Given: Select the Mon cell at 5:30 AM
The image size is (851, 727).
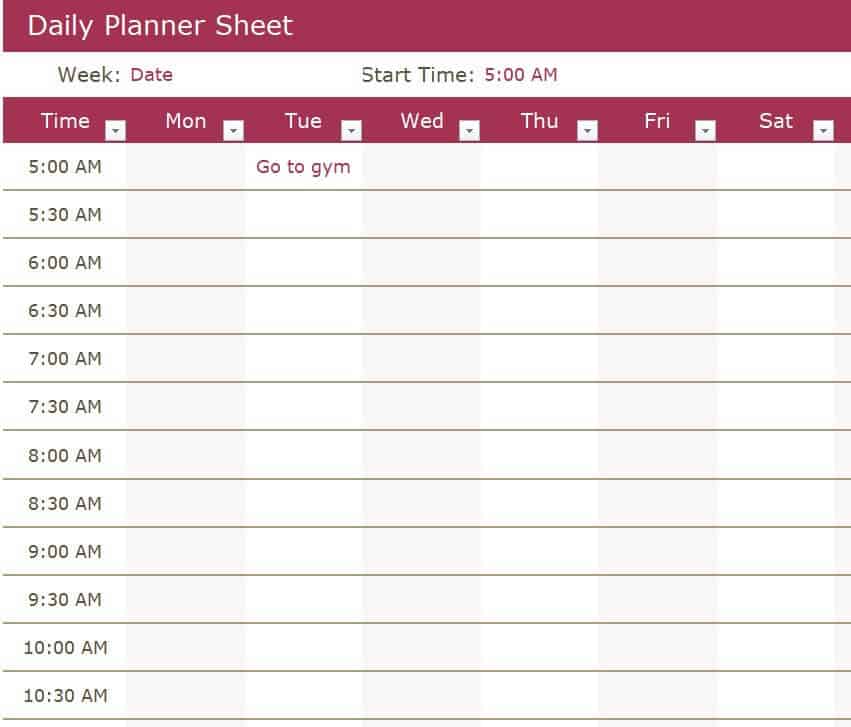Looking at the screenshot, I should 186,215.
